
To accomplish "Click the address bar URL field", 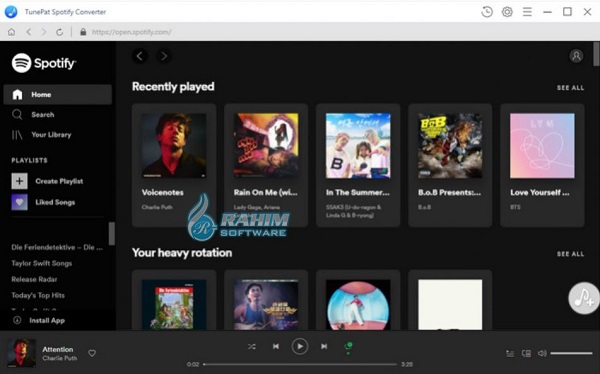I will tap(131, 32).
